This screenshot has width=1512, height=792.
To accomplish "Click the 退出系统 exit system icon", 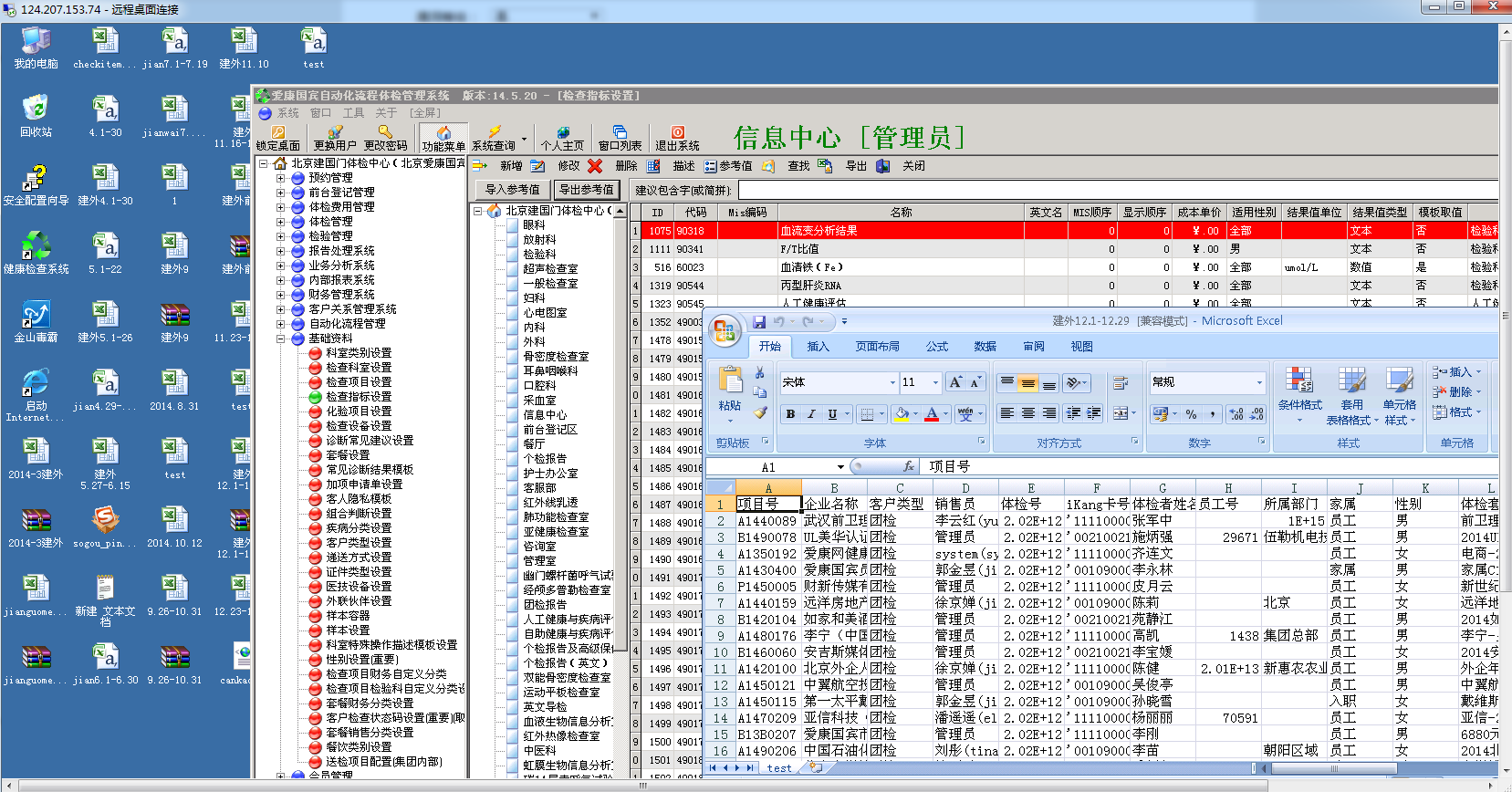I will coord(677,132).
